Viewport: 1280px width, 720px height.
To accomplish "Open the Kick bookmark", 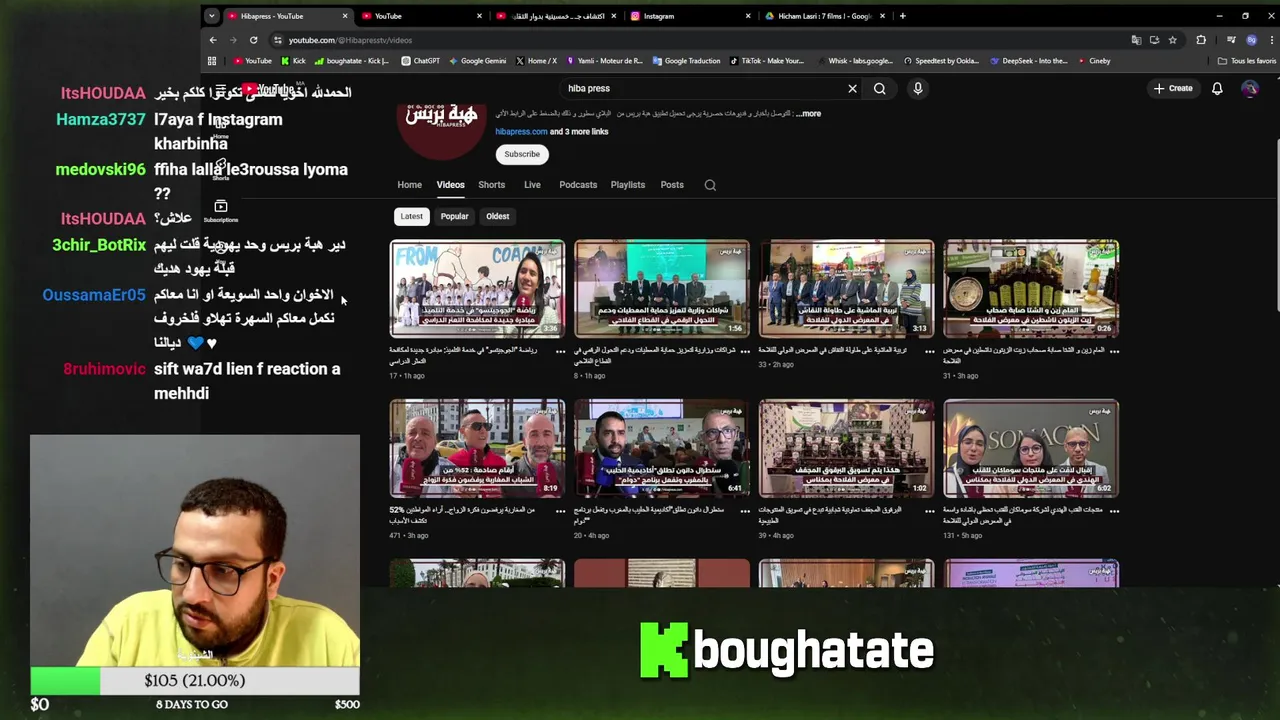I will coord(293,61).
